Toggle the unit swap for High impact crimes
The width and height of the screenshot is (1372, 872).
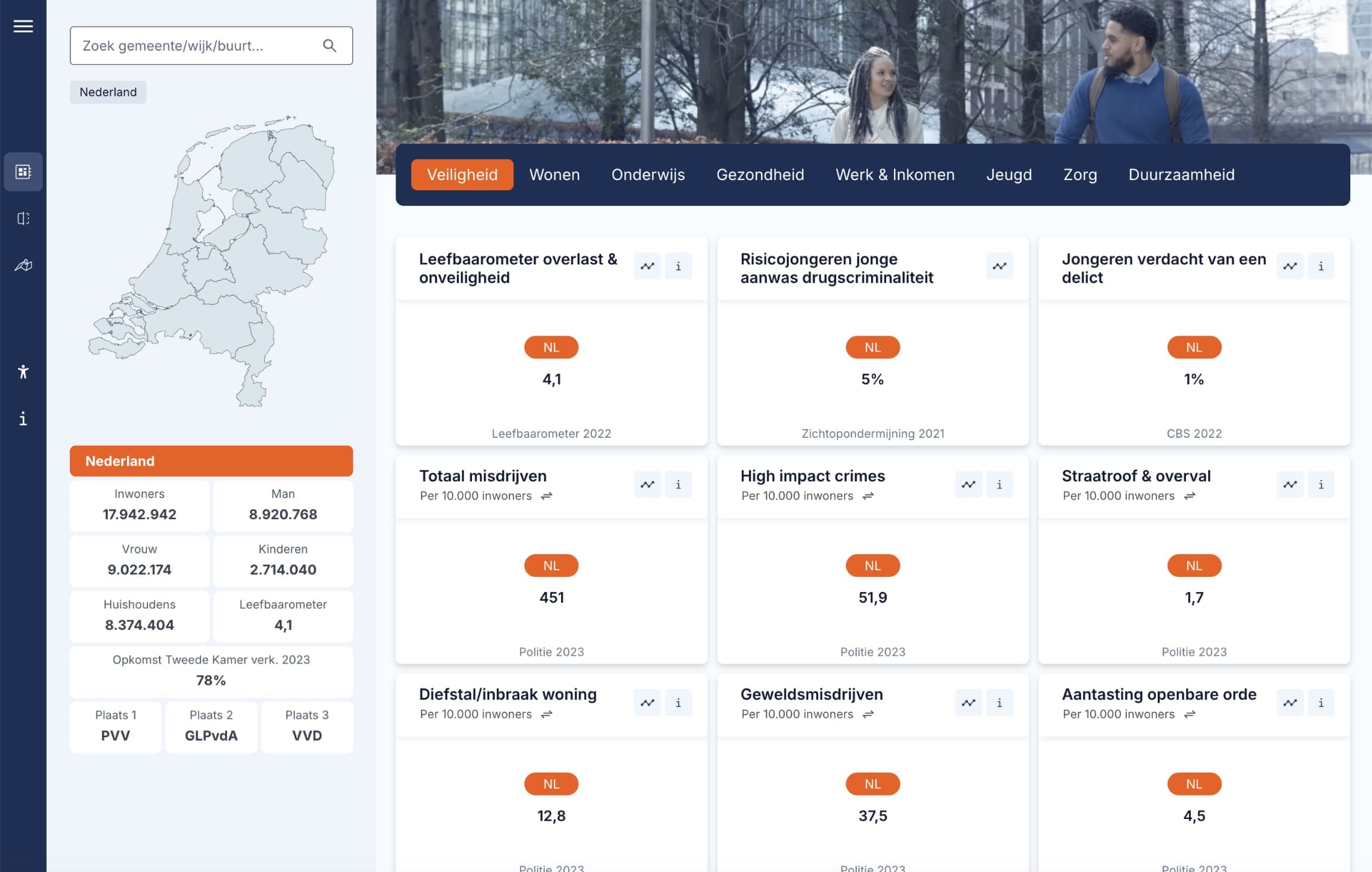click(x=867, y=496)
